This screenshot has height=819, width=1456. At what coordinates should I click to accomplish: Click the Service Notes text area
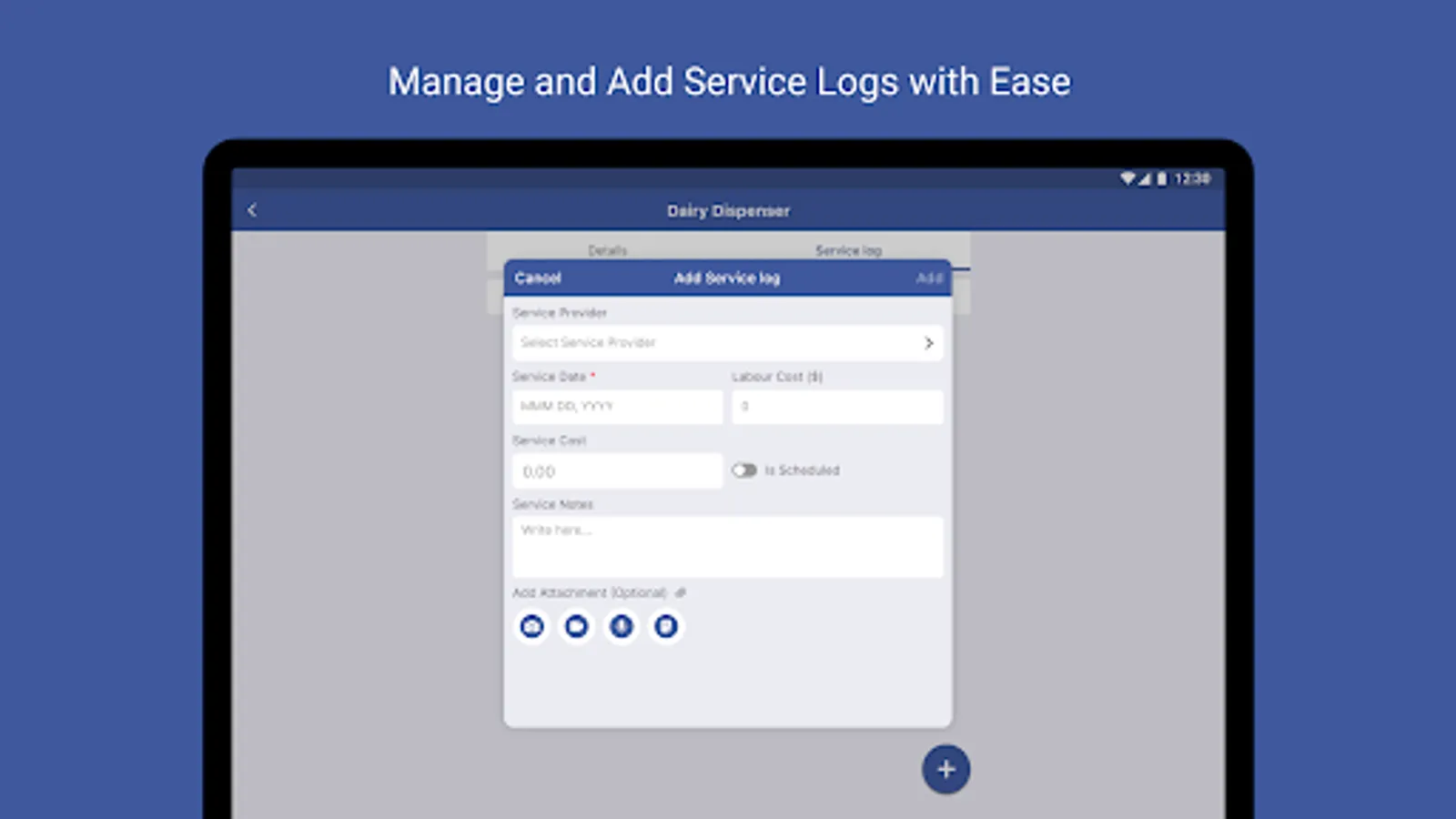tap(726, 546)
